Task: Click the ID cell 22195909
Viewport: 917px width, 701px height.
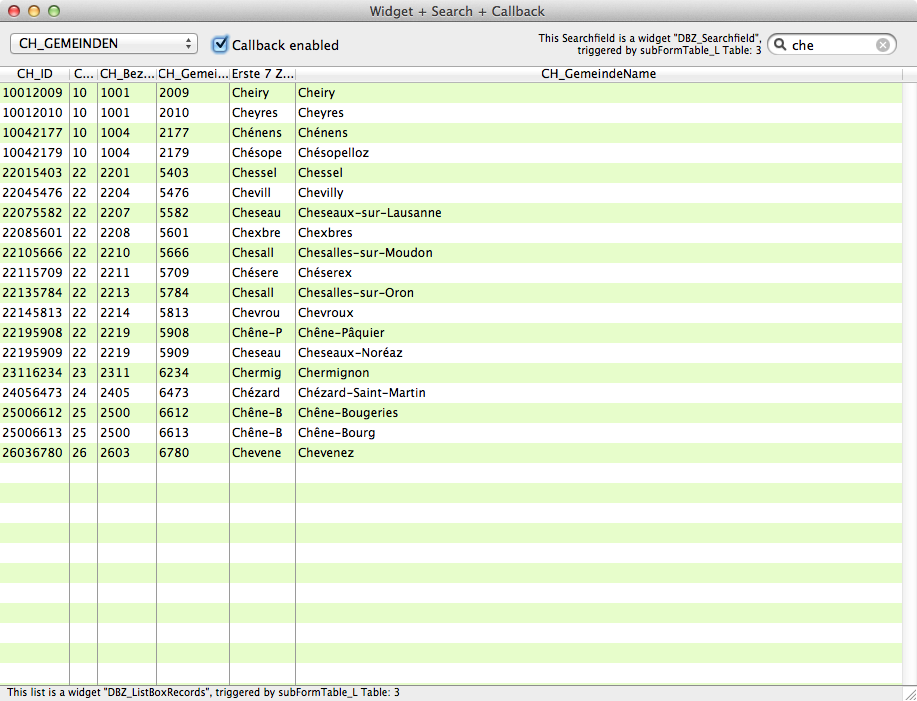Action: pos(33,353)
